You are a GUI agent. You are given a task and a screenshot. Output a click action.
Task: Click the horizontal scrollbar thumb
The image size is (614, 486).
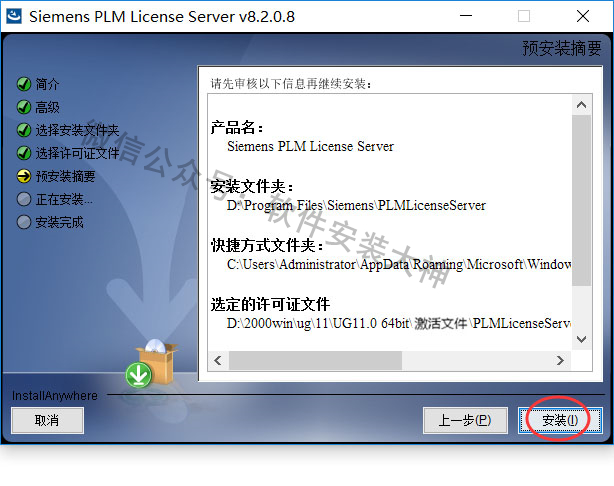315,360
